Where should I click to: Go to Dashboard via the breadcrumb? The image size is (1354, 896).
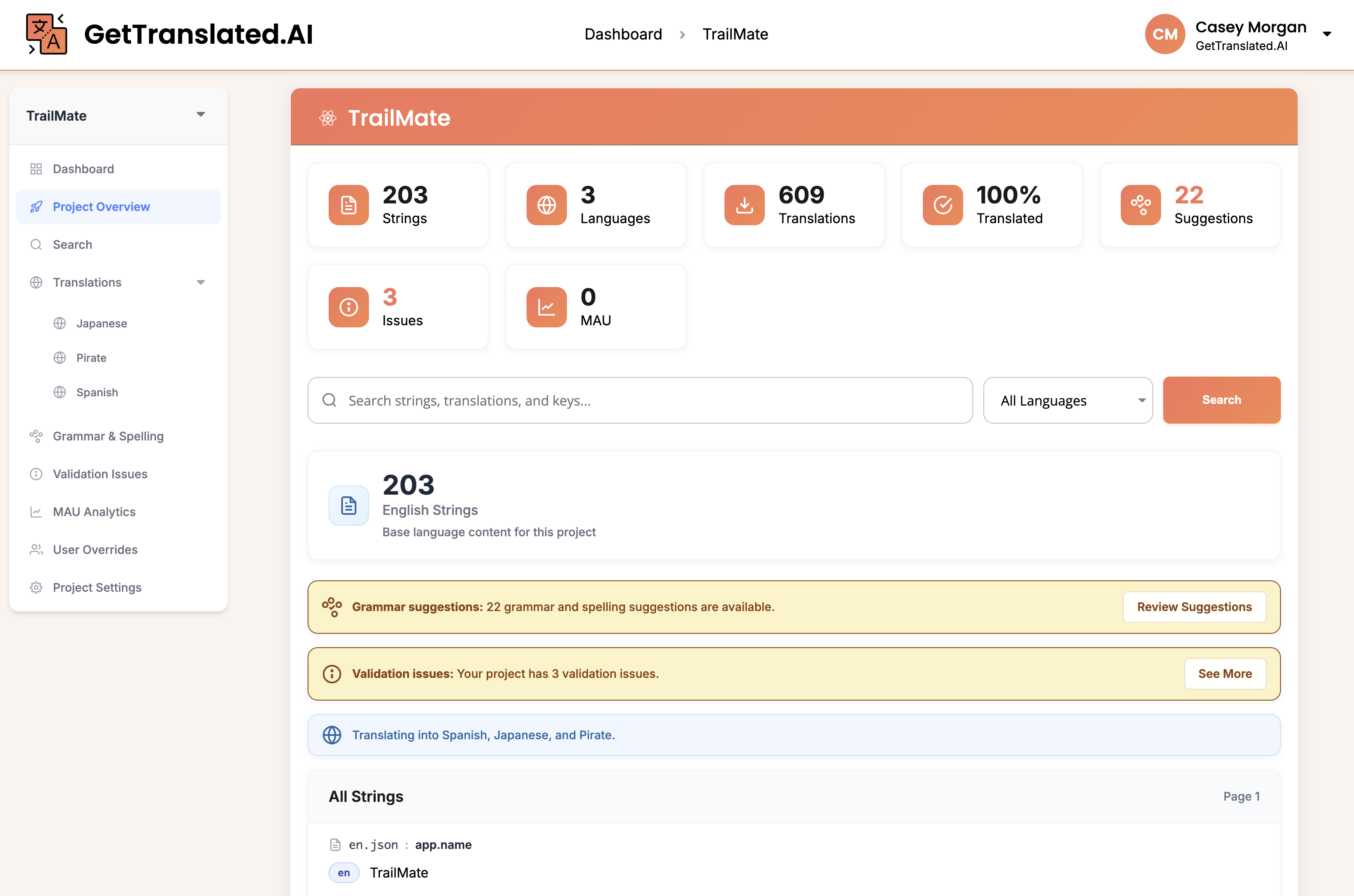pos(623,34)
